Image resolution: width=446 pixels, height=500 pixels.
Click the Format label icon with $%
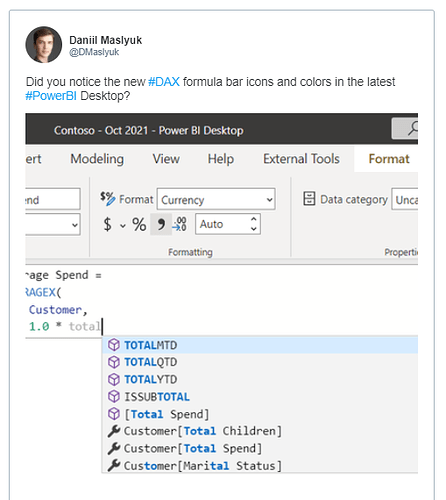pos(108,198)
